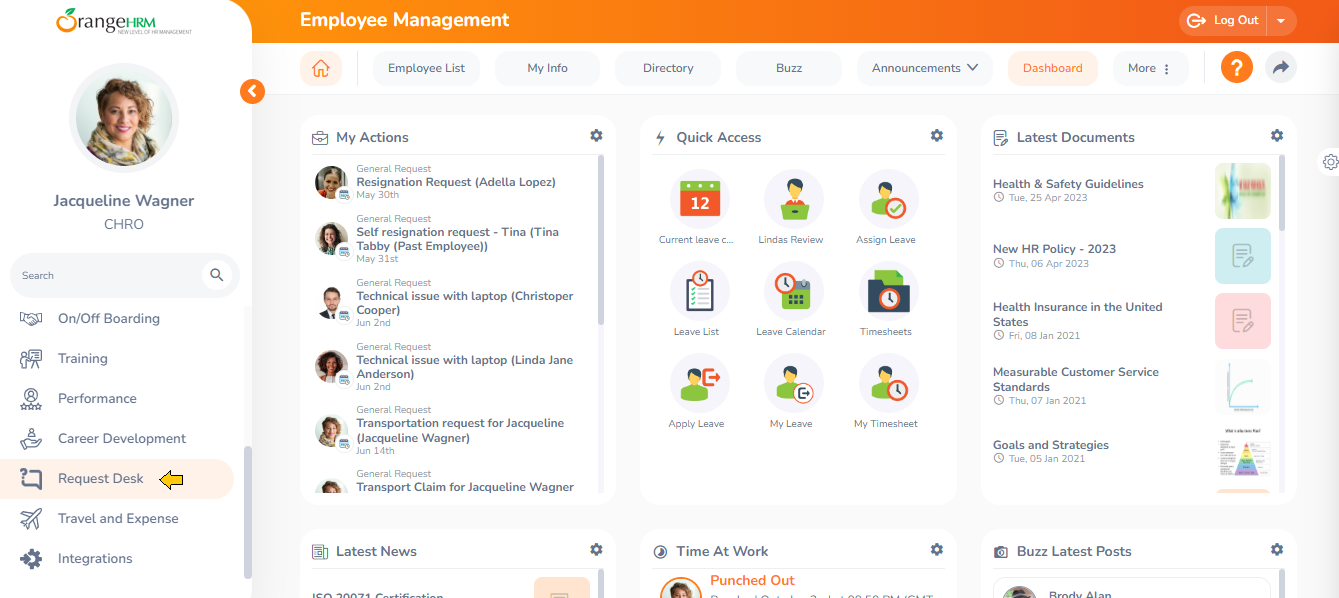Open the help icon in the header
1339x598 pixels.
[1236, 67]
